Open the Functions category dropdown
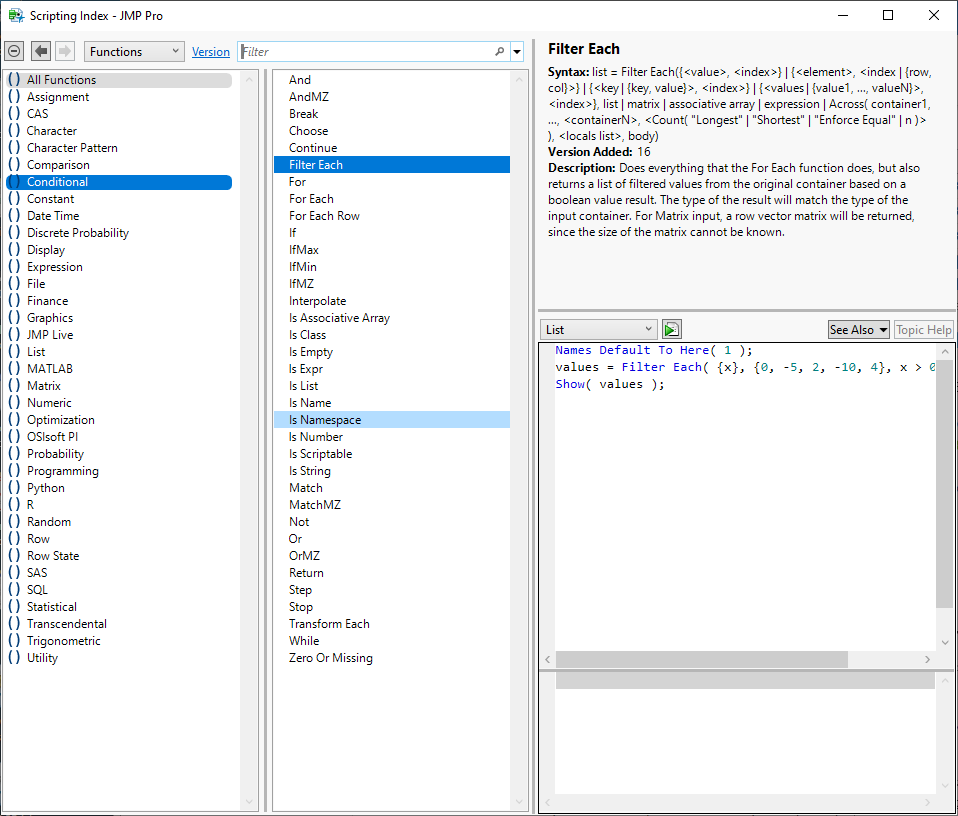Image resolution: width=958 pixels, height=816 pixels. (134, 52)
